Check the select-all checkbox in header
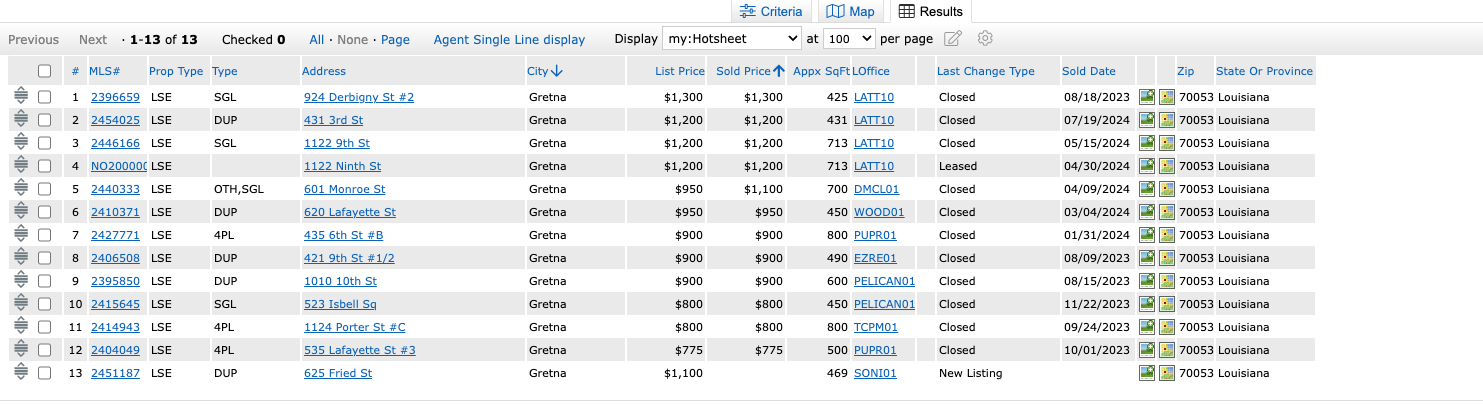 [x=44, y=71]
